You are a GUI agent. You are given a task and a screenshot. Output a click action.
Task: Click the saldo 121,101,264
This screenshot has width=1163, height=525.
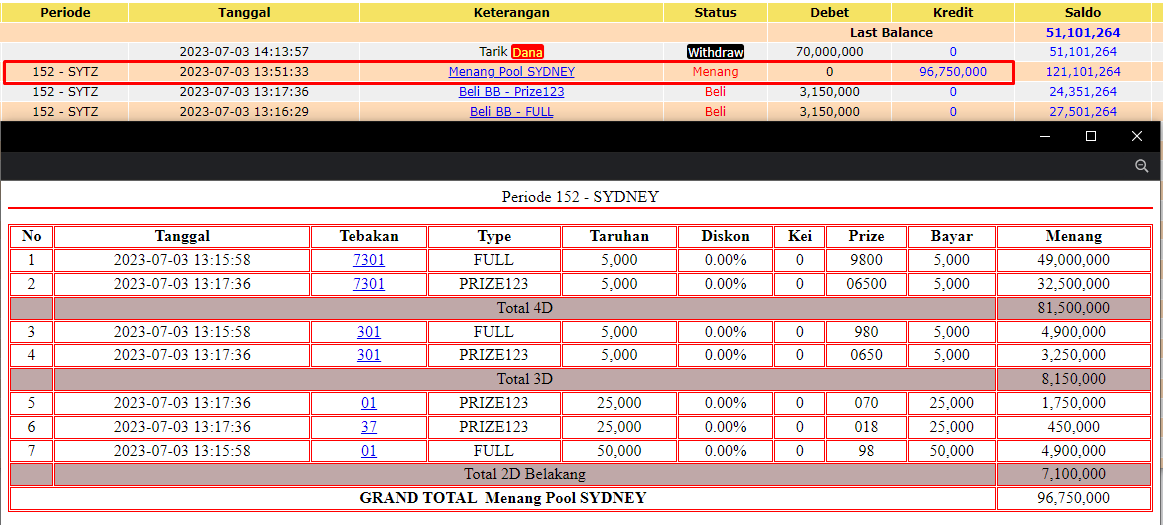[x=1083, y=72]
